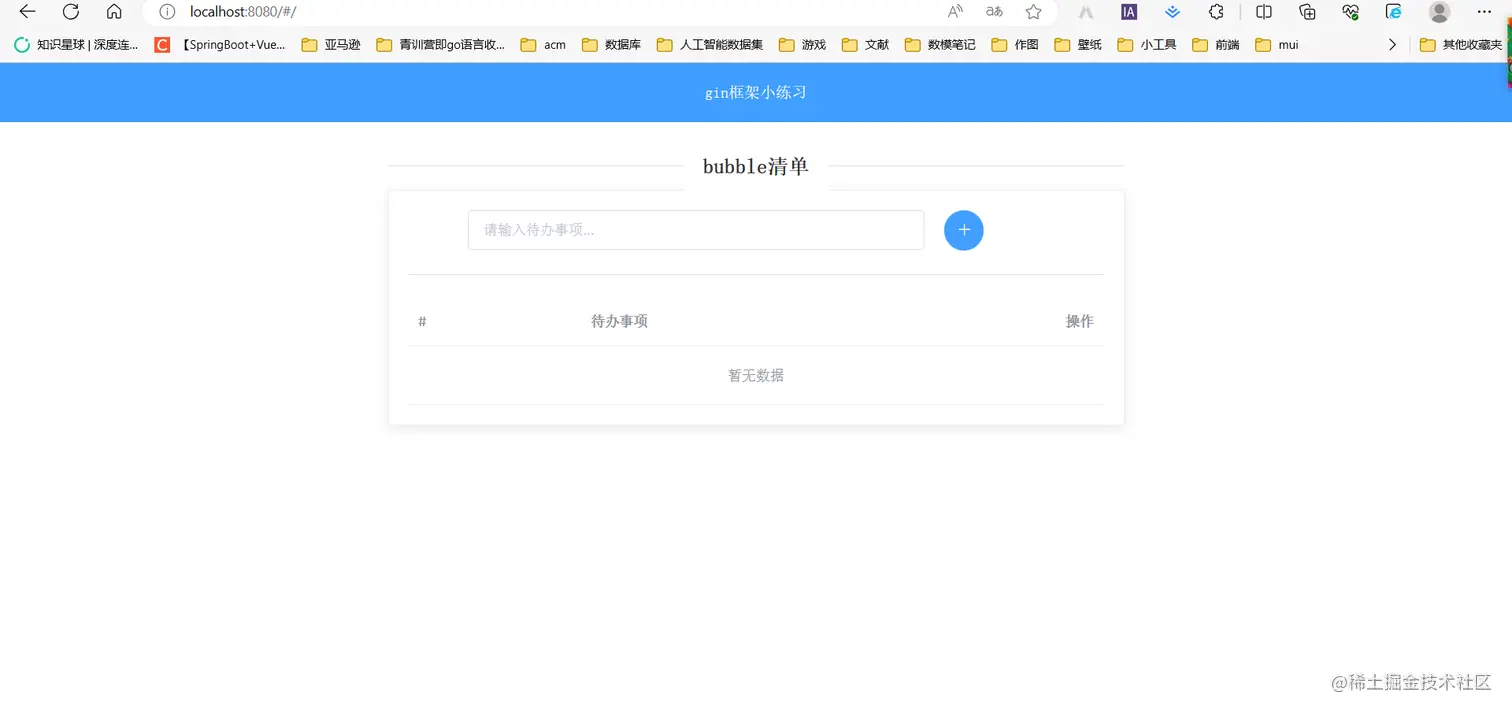
Task: Open the 小工具 bookmark folder
Action: (x=1147, y=45)
